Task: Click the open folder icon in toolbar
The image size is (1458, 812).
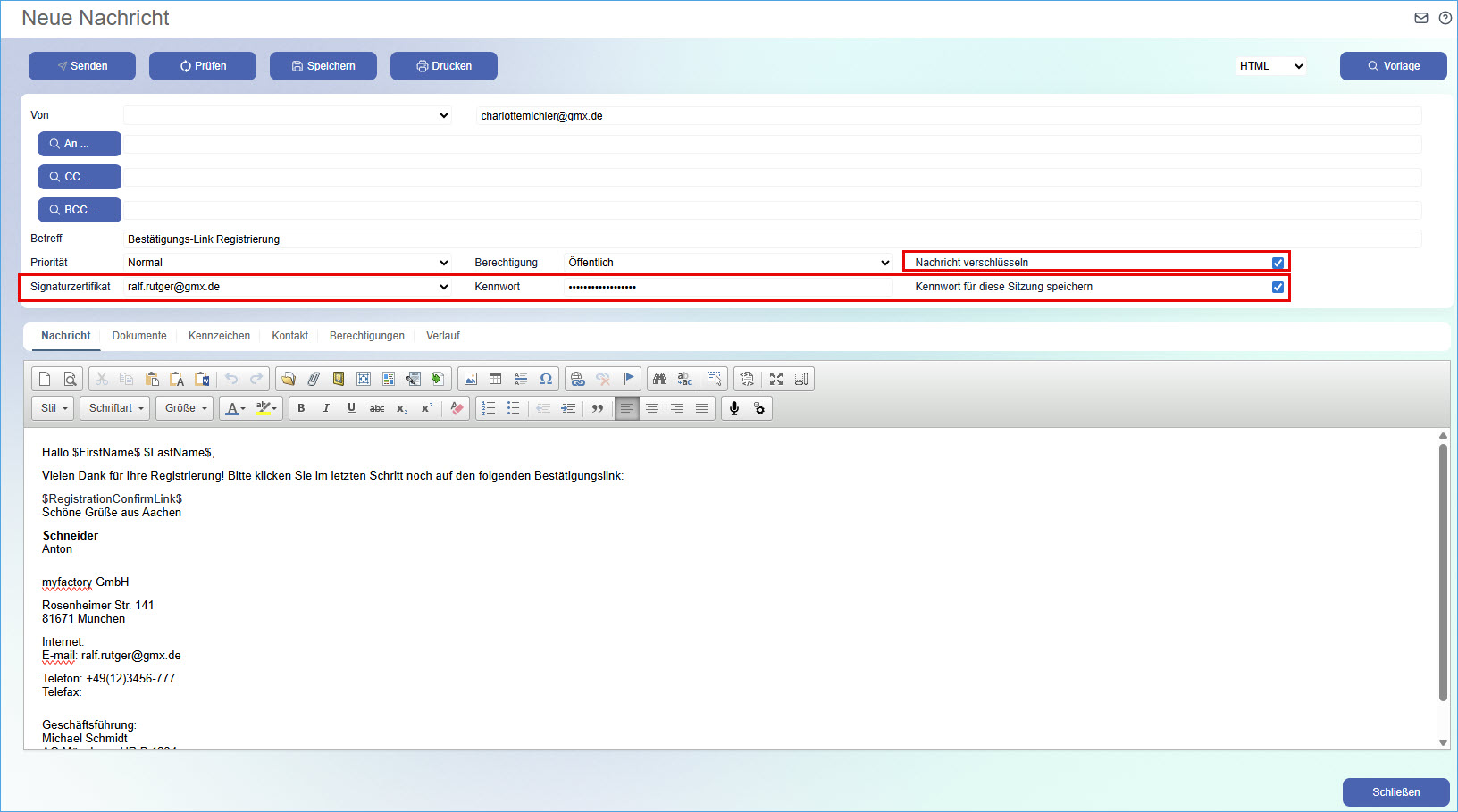Action: point(288,379)
